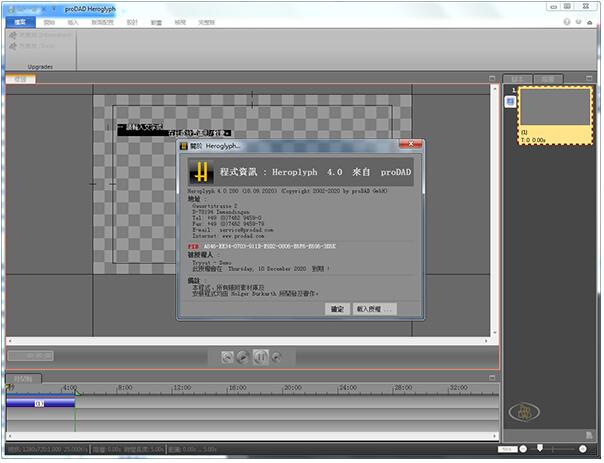
Task: Click the ribbon collapse arrow icon at top right
Action: coord(589,22)
